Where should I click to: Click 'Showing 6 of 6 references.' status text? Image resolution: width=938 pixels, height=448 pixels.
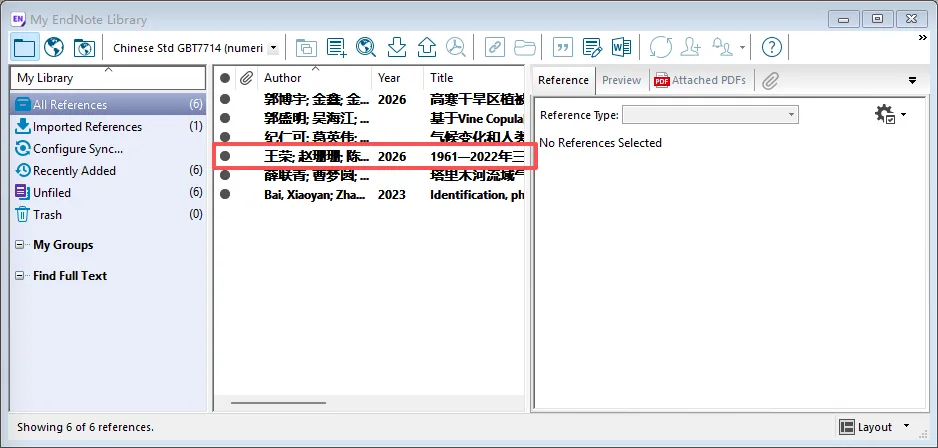coord(85,427)
